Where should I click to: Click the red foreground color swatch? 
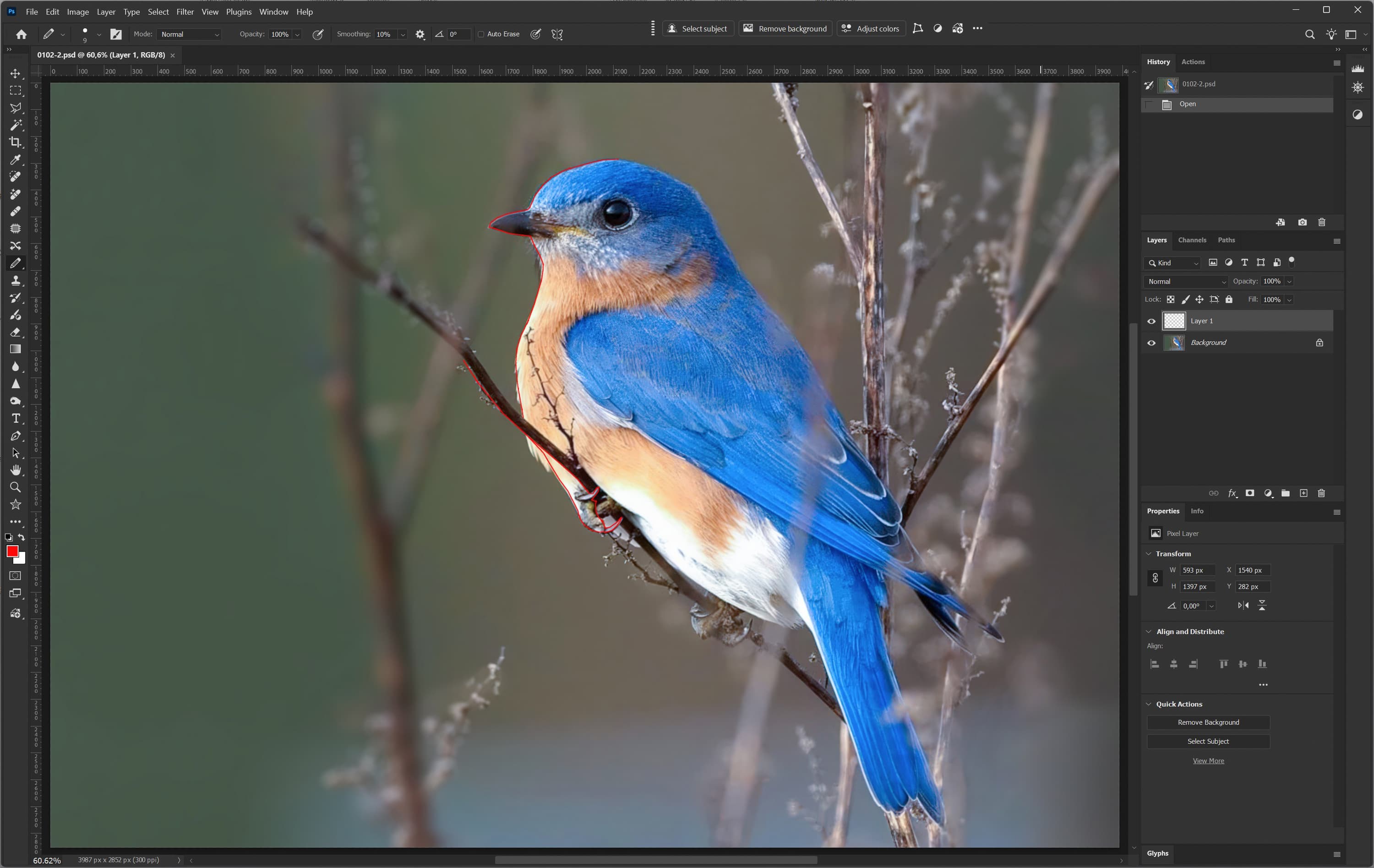pos(12,551)
